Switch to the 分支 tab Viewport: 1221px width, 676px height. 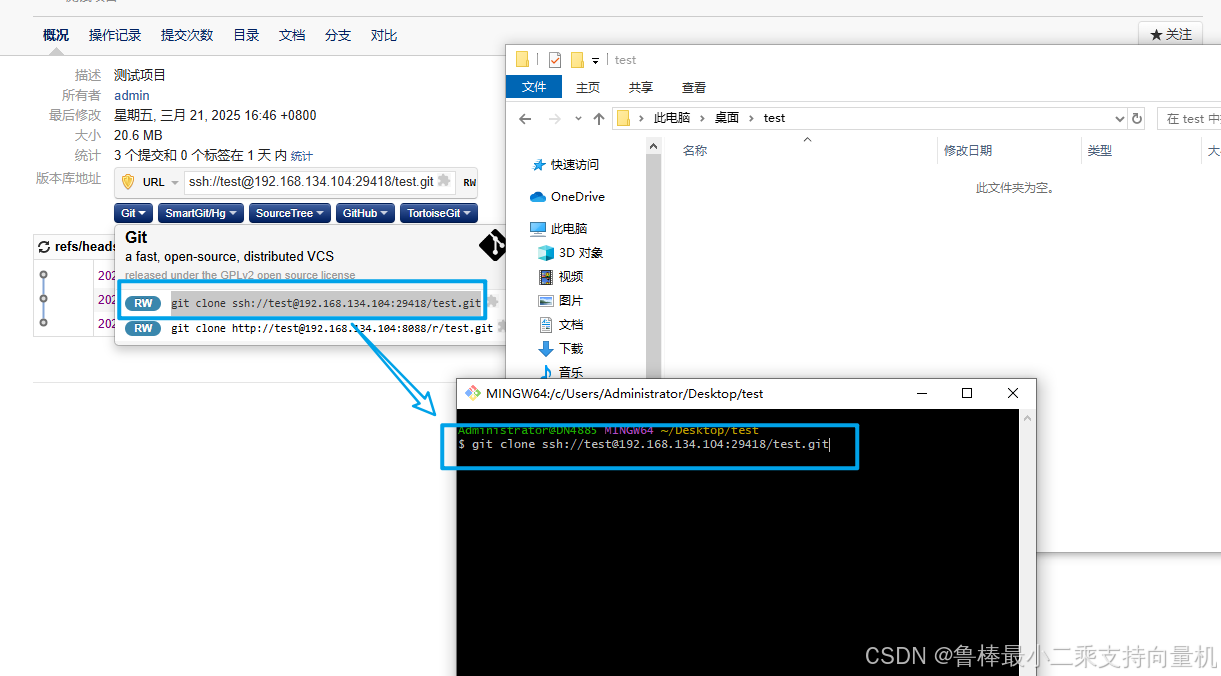tap(337, 34)
